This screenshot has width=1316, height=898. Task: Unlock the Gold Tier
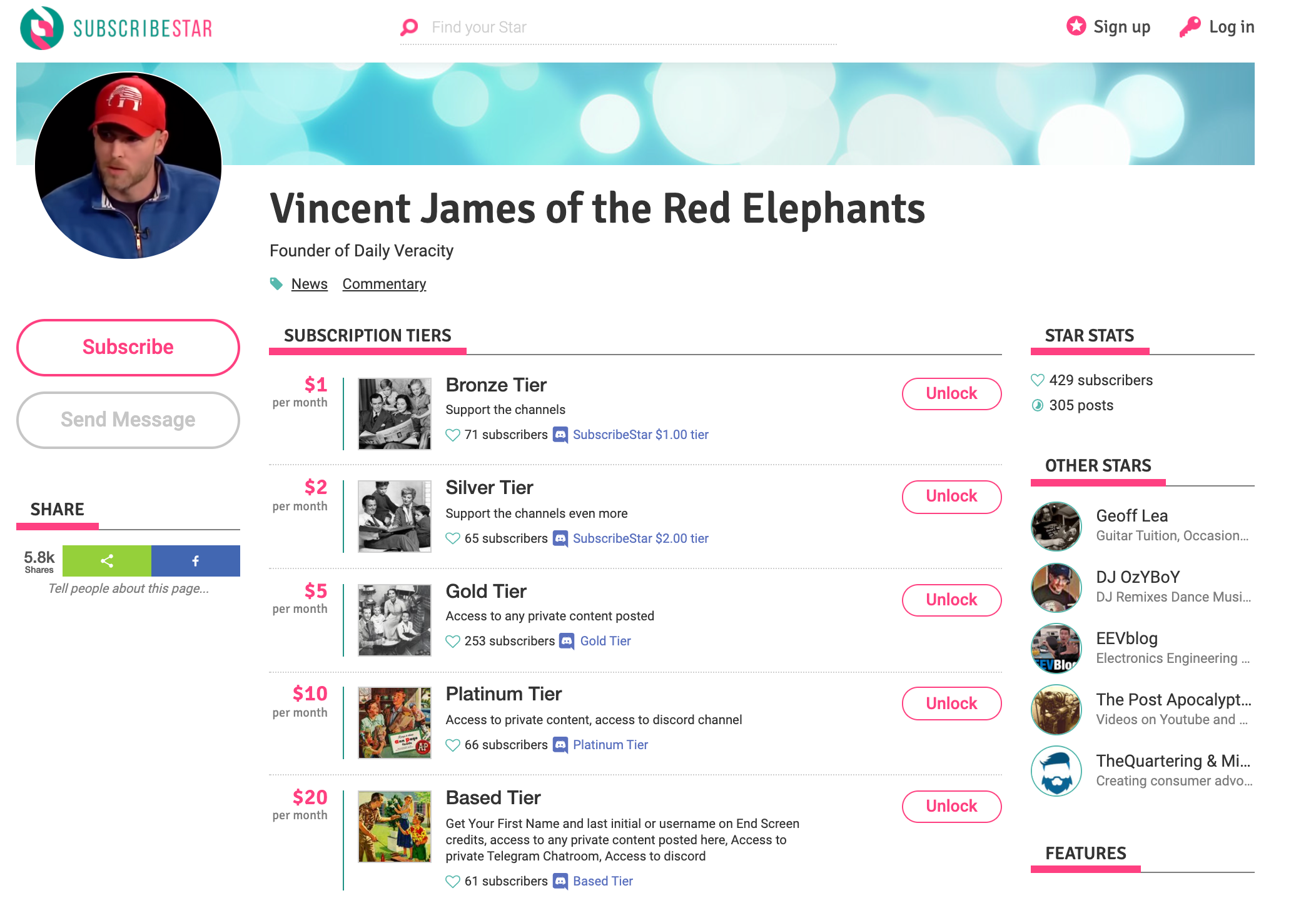pos(951,599)
